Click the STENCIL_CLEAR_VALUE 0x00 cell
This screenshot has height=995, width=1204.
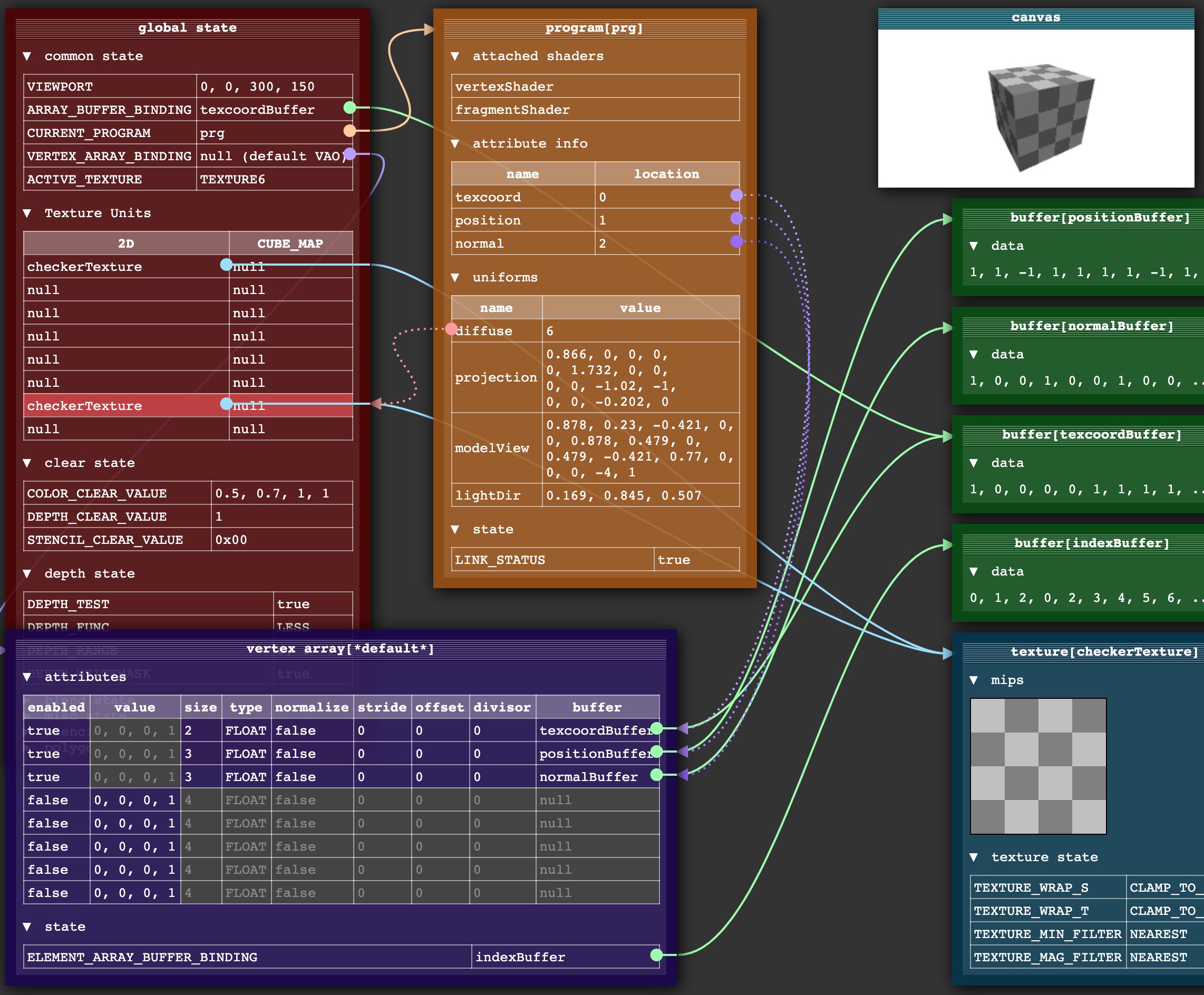(x=281, y=540)
